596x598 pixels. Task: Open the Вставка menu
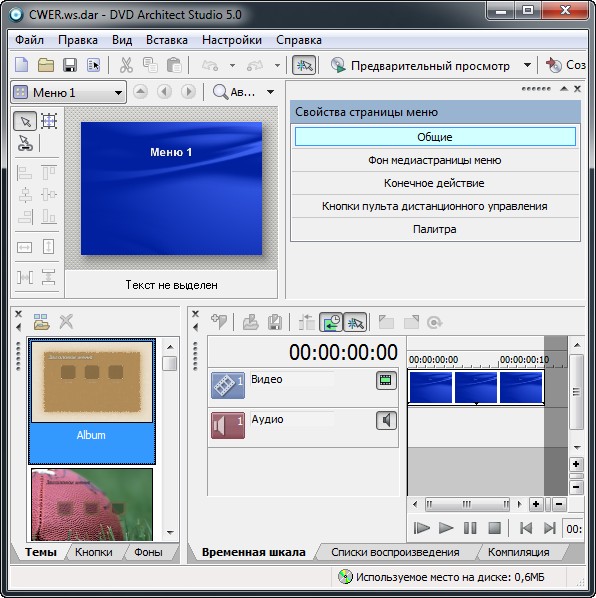(167, 40)
